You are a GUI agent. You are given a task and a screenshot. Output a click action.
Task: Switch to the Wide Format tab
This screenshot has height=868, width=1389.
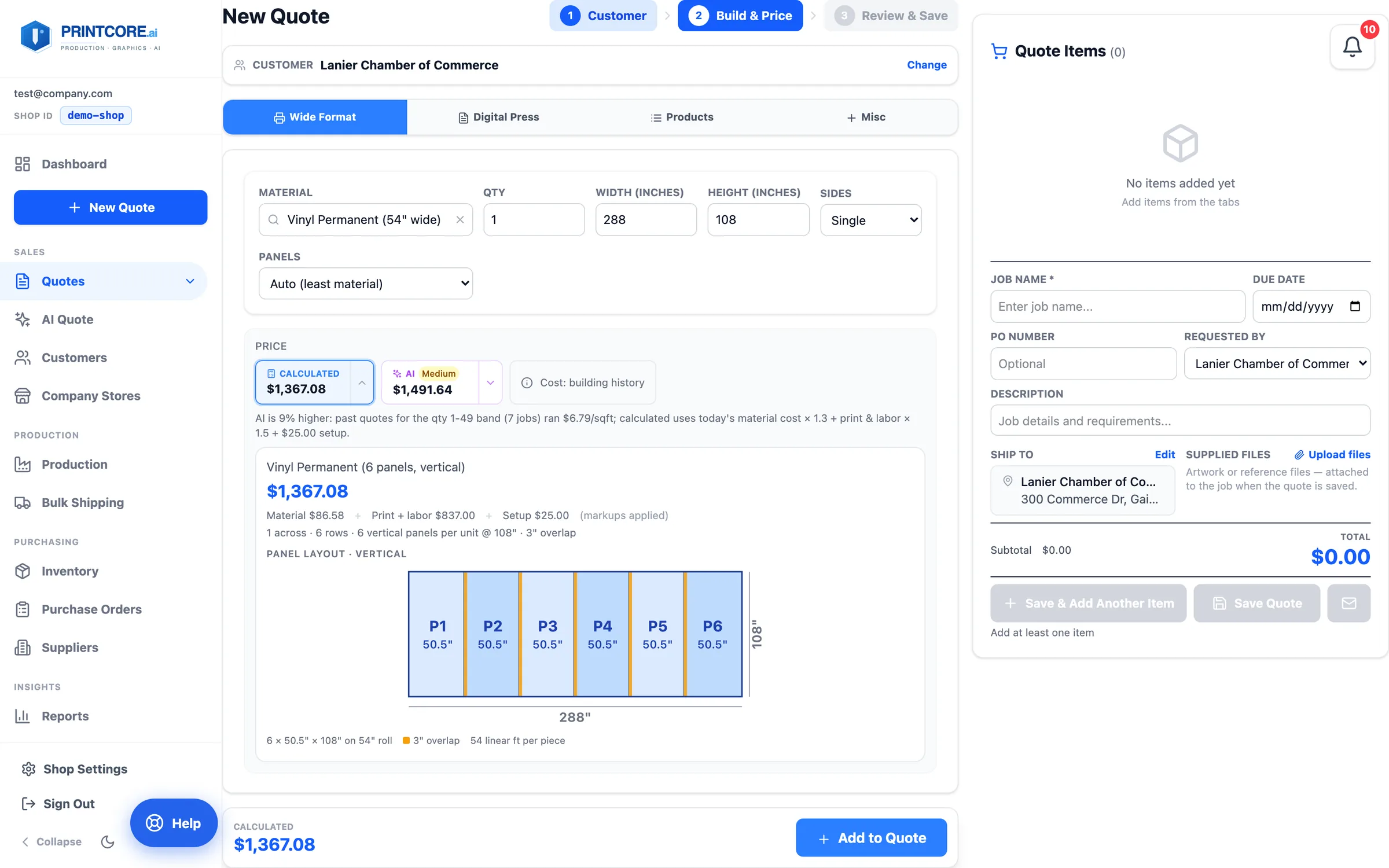(315, 117)
